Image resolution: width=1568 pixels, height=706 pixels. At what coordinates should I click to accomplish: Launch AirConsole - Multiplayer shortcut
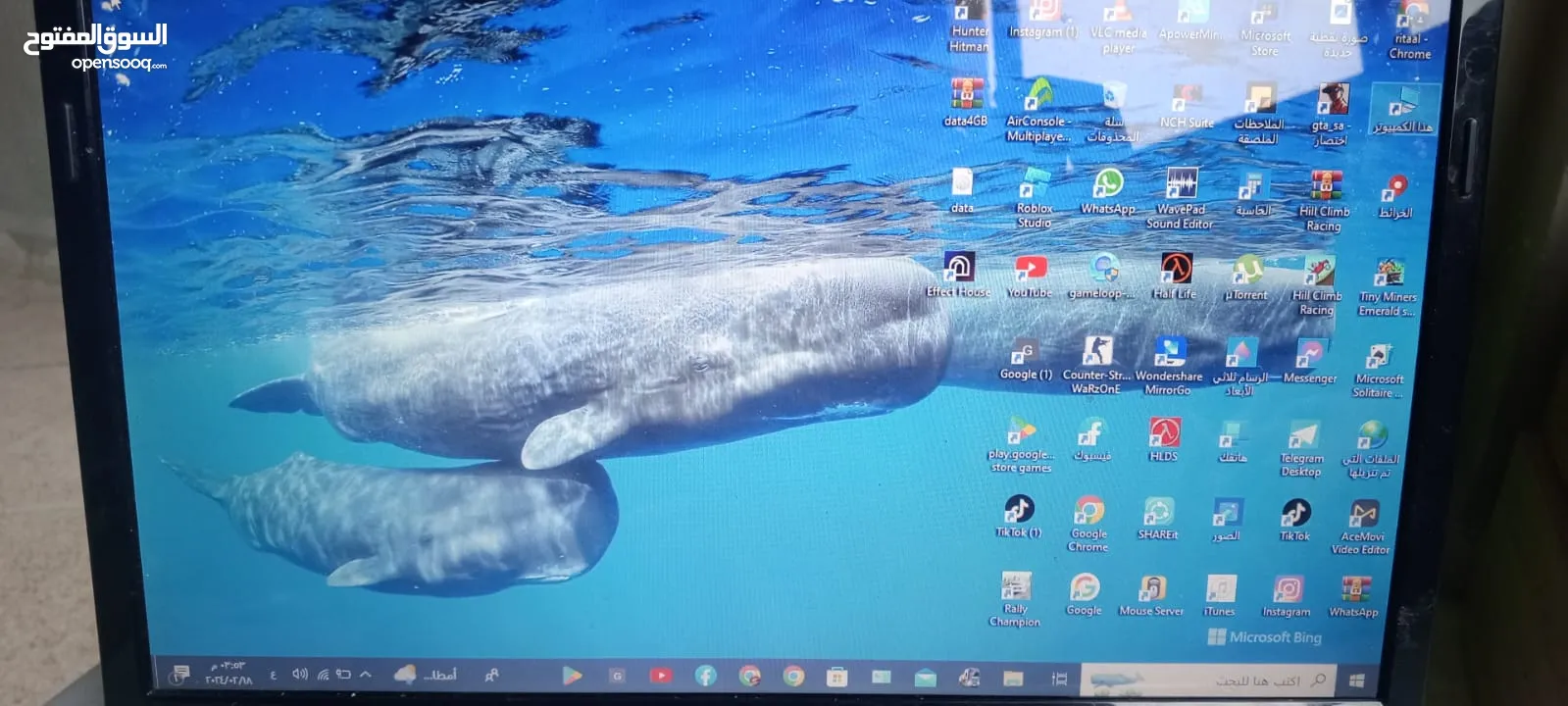(1038, 112)
